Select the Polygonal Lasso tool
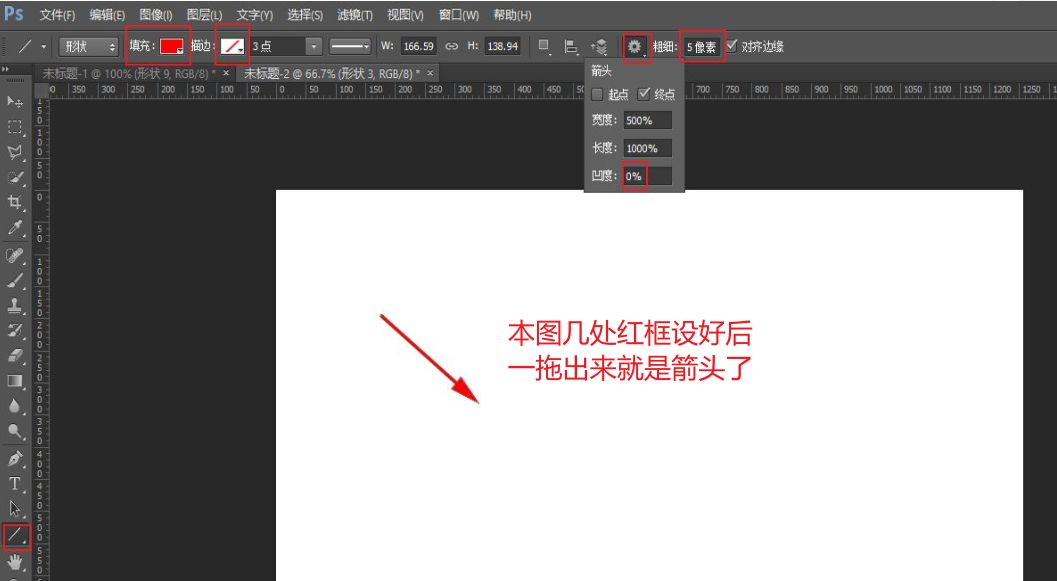 [x=15, y=152]
